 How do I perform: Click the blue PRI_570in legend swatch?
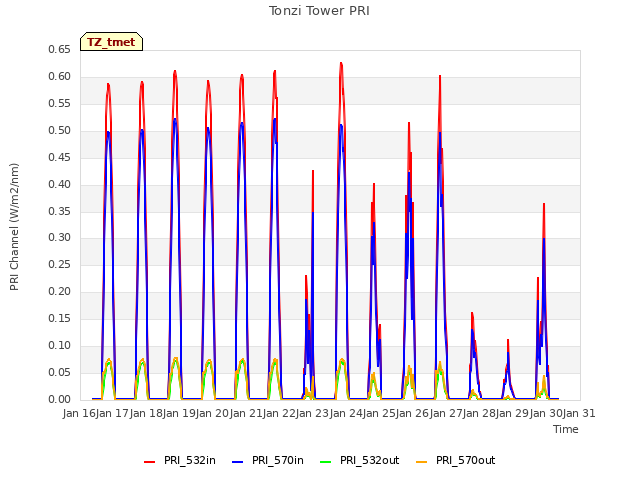[238, 462]
